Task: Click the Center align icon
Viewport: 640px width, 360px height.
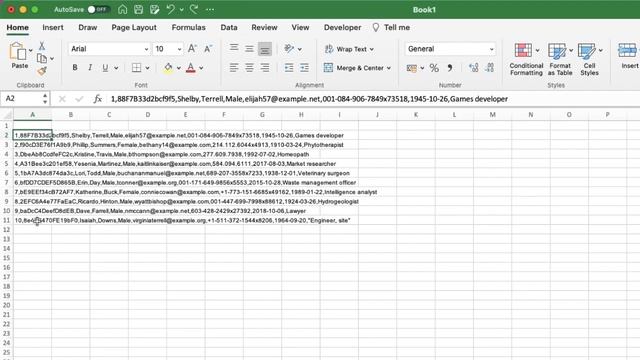Action: coord(249,68)
